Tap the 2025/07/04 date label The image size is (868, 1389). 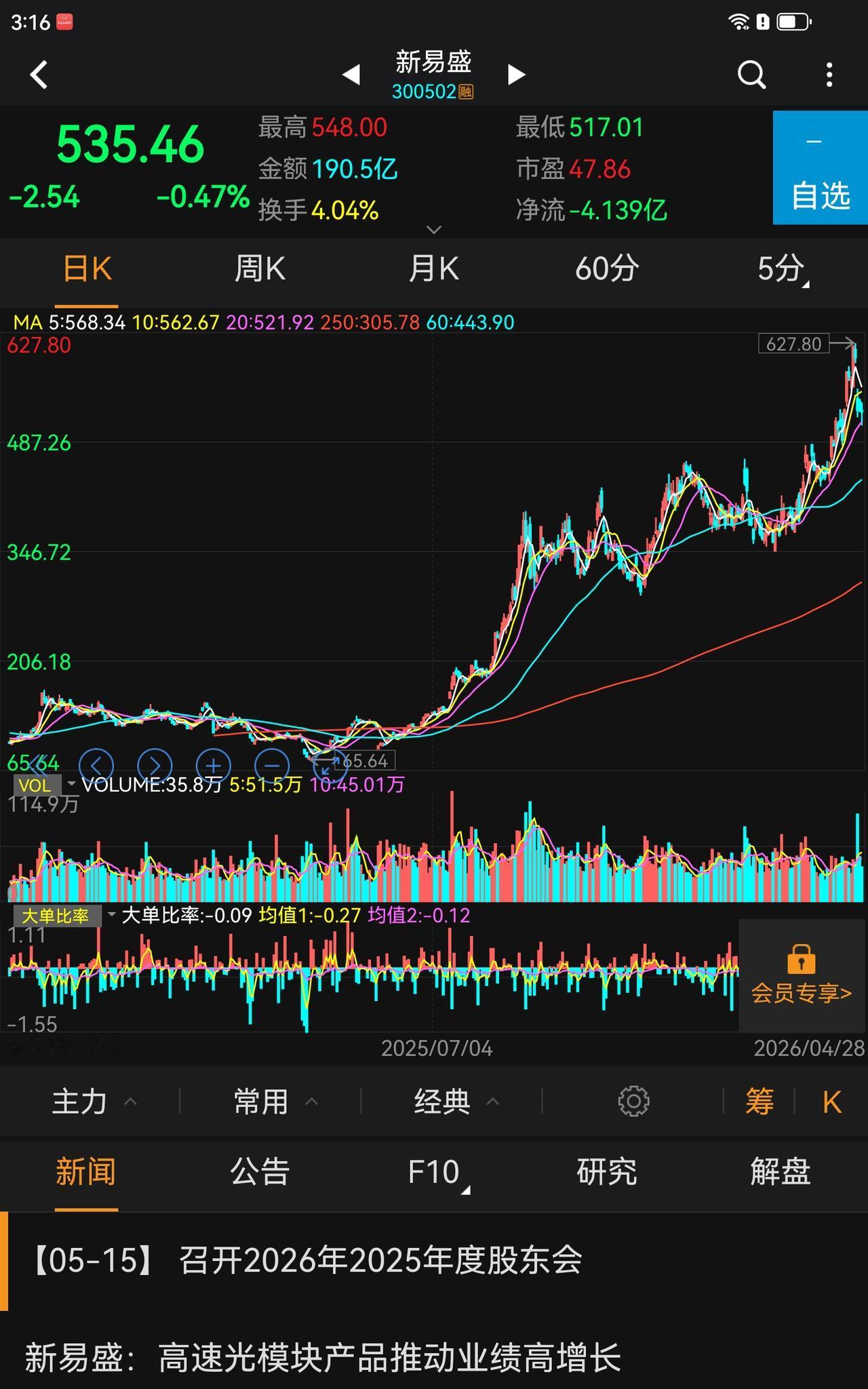coord(437,1049)
